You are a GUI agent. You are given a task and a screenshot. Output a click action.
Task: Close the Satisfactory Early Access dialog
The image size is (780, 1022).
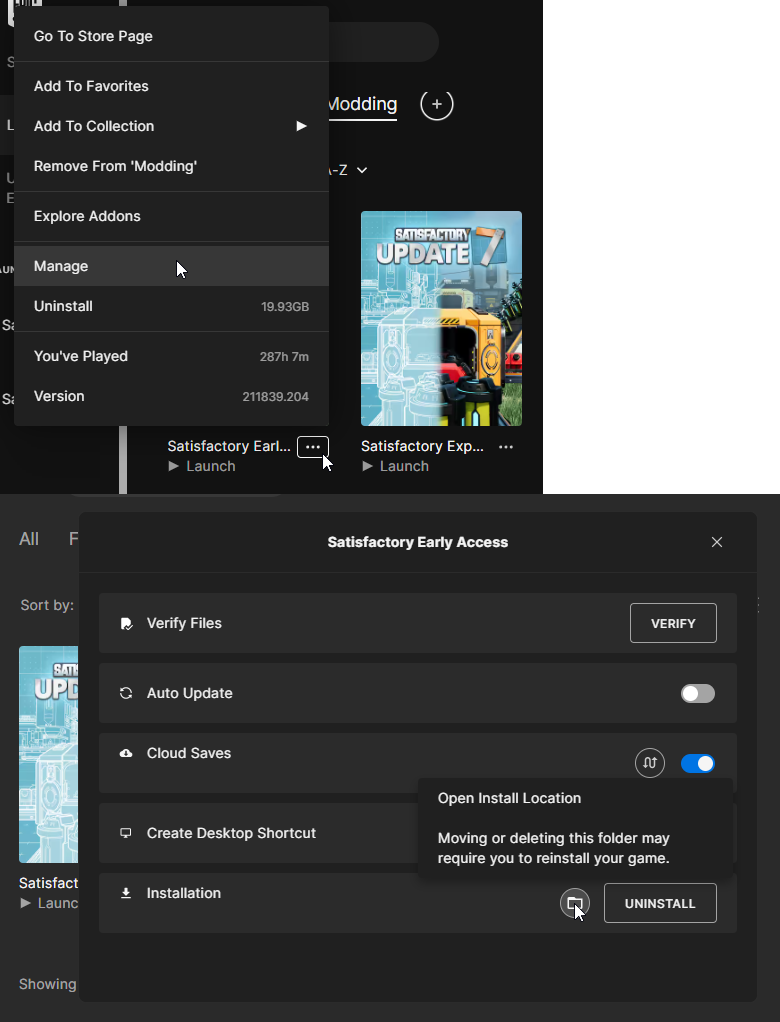[x=717, y=542]
